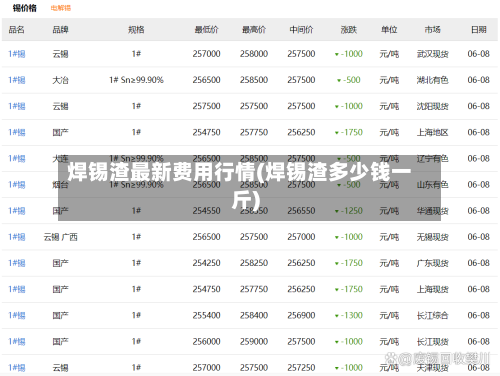Click the 256900 middle price cell

click(x=301, y=315)
